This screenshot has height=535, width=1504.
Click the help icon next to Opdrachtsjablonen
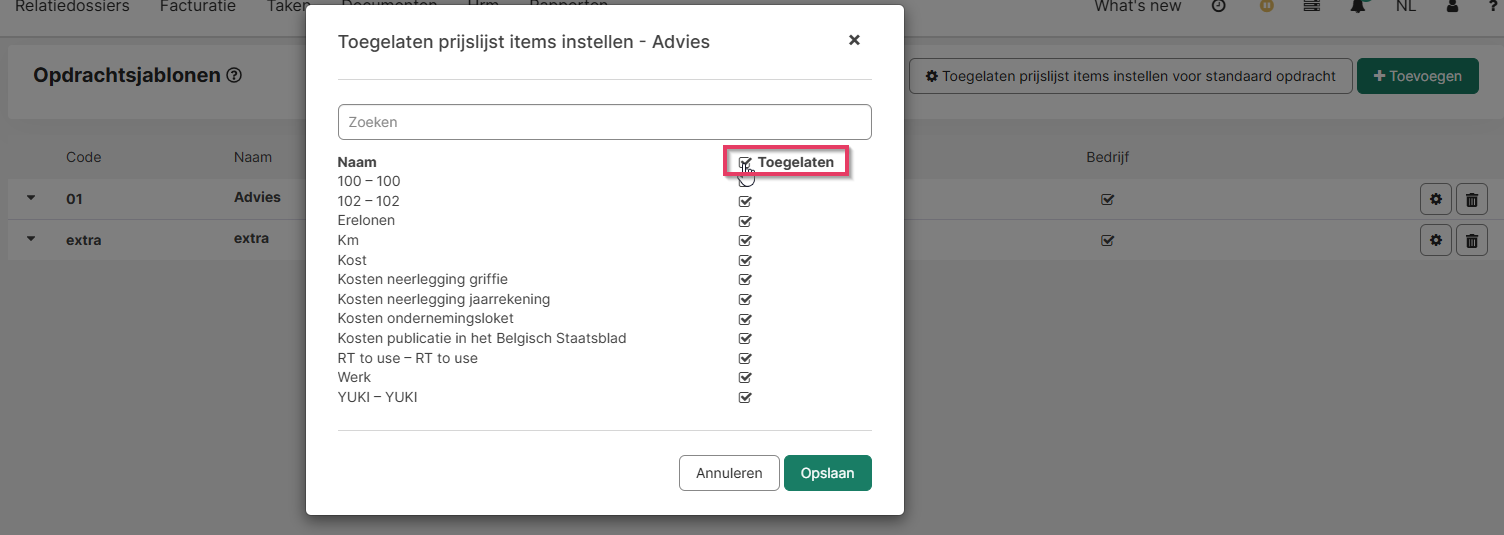click(235, 75)
